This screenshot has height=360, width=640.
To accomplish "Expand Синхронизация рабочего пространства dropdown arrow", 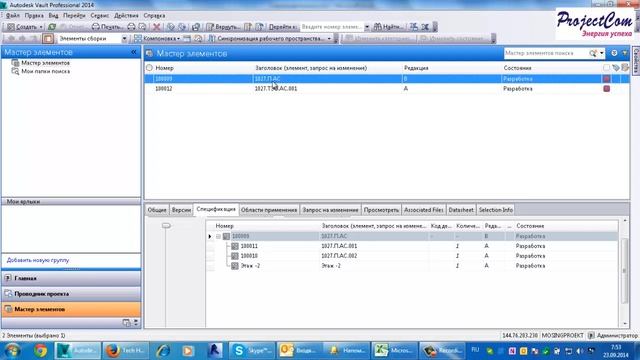I will click(x=329, y=39).
